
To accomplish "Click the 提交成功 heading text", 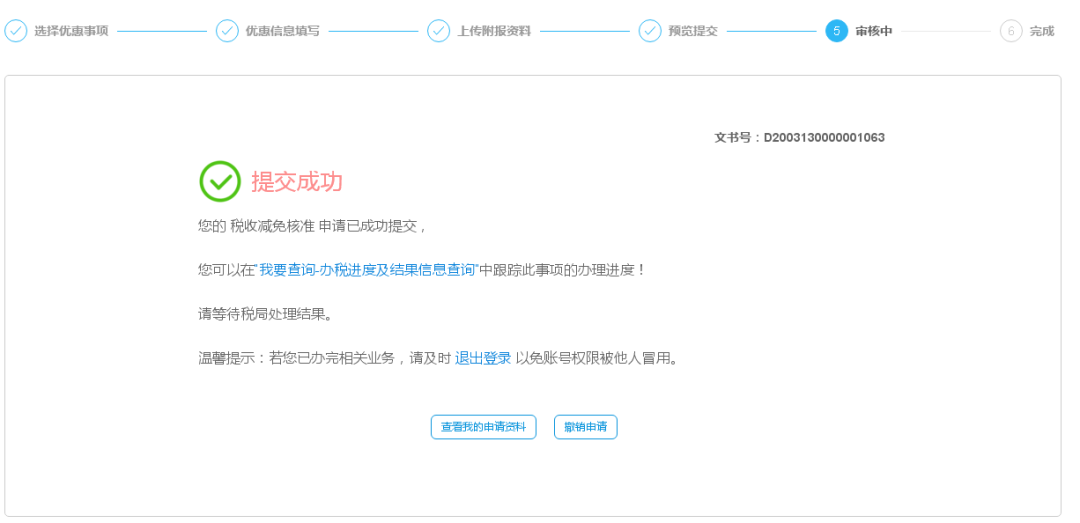I will click(297, 182).
